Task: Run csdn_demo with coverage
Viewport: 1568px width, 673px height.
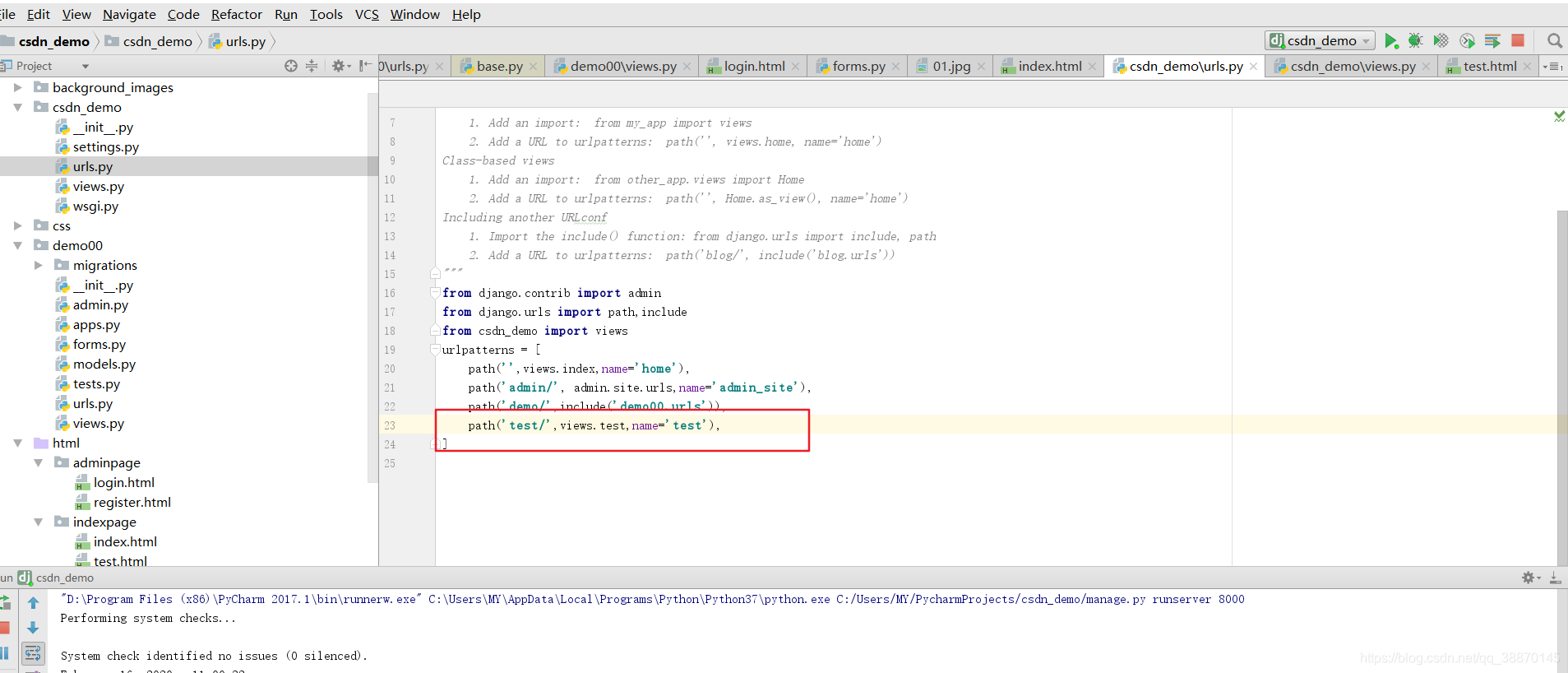Action: (1441, 41)
